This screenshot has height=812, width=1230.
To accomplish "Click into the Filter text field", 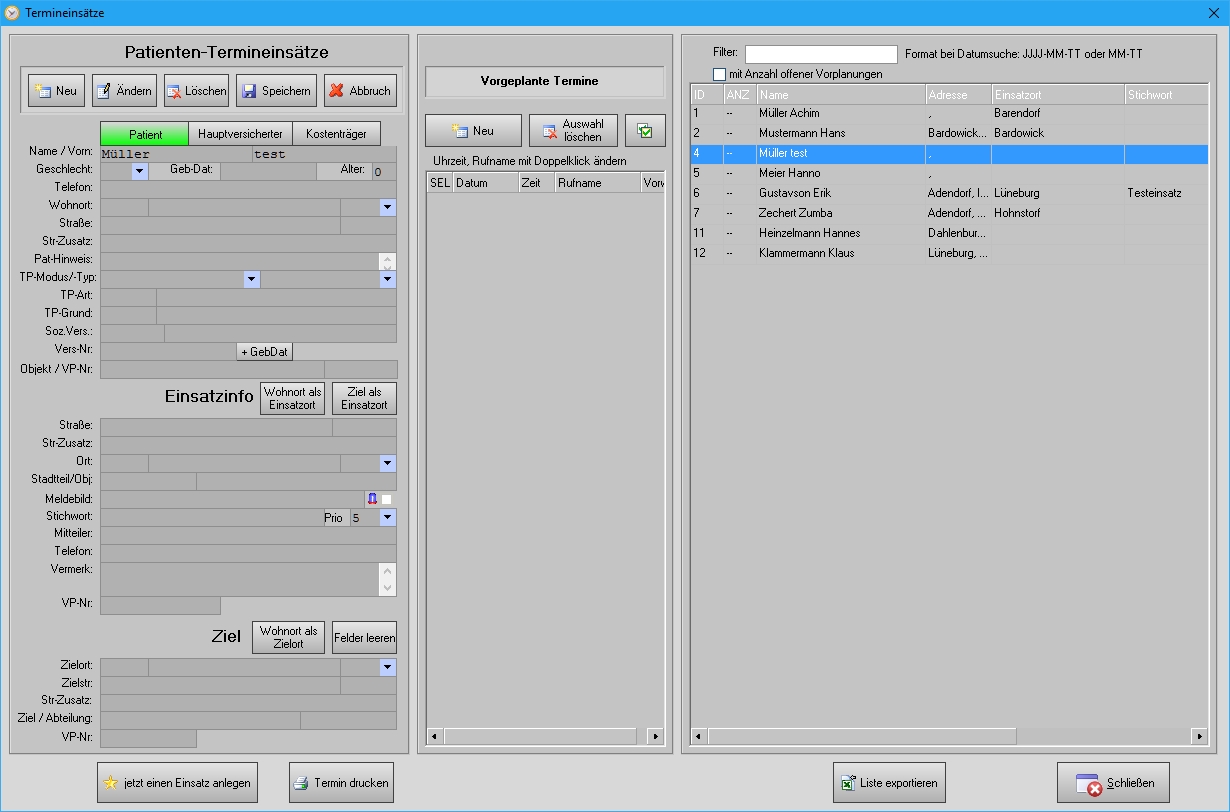I will [x=821, y=54].
